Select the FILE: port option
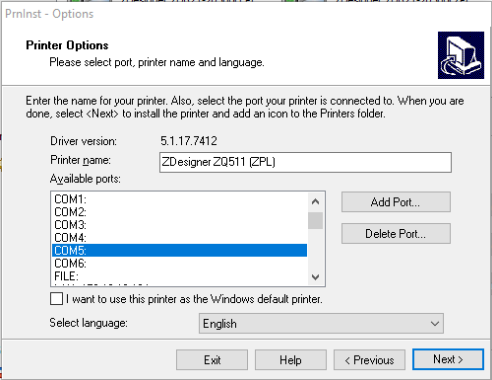492x380 pixels. (x=179, y=276)
